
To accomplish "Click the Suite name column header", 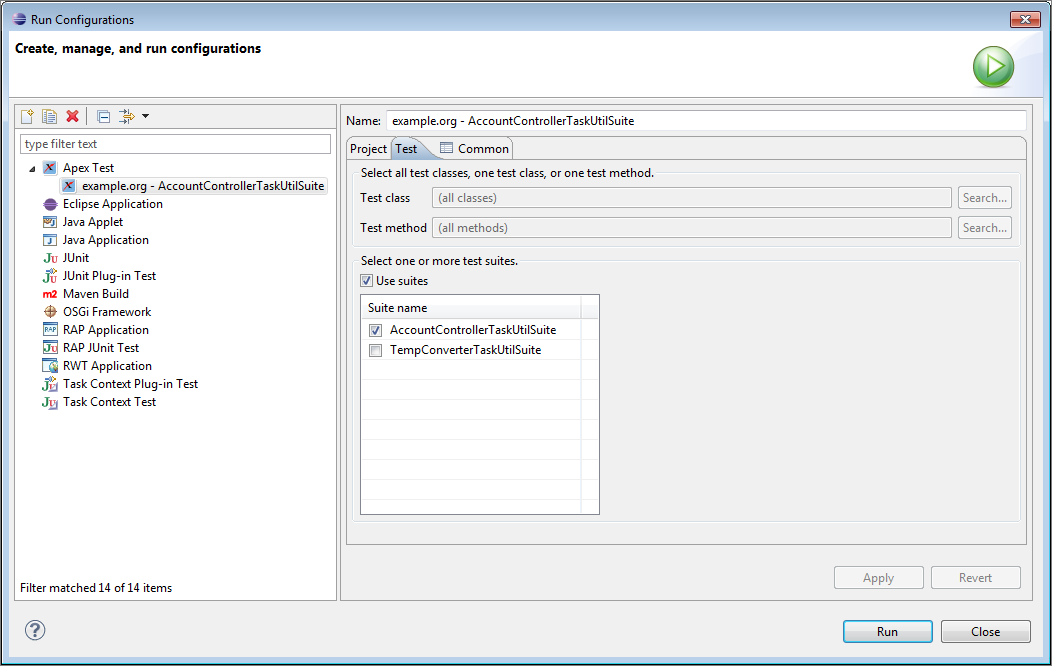I will (x=470, y=308).
